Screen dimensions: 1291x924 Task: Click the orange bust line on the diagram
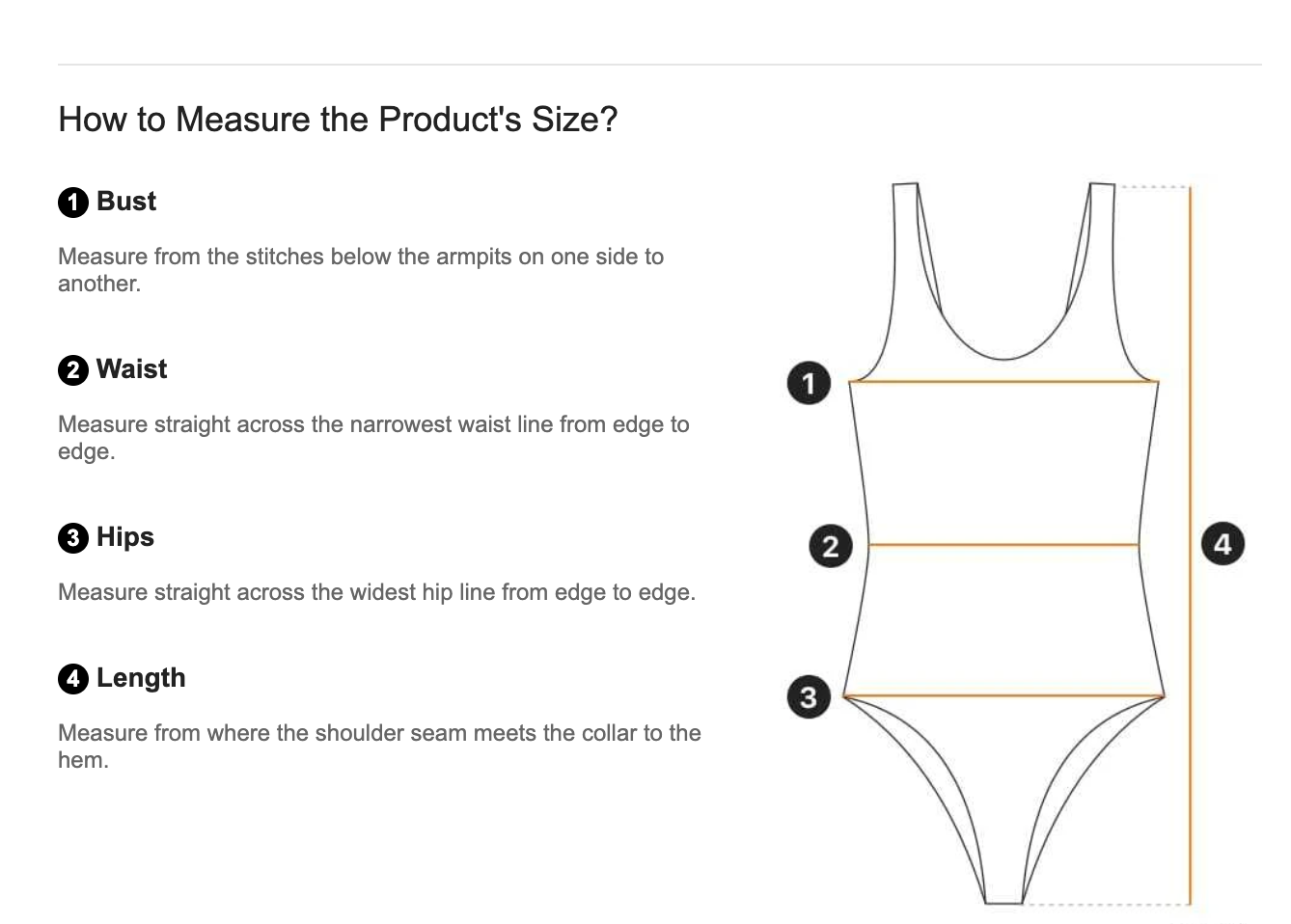click(x=1003, y=382)
